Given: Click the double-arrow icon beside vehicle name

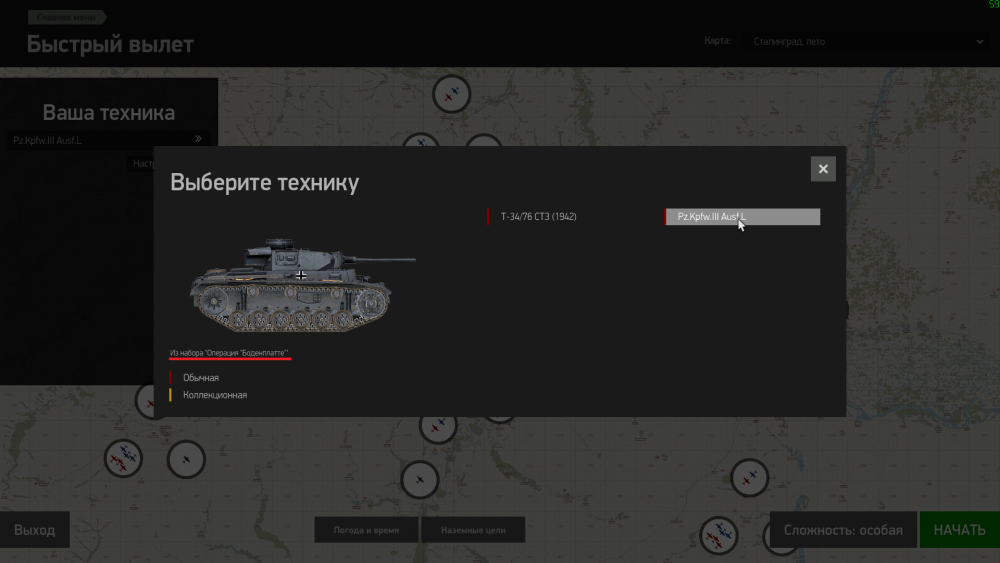Looking at the screenshot, I should click(x=198, y=138).
